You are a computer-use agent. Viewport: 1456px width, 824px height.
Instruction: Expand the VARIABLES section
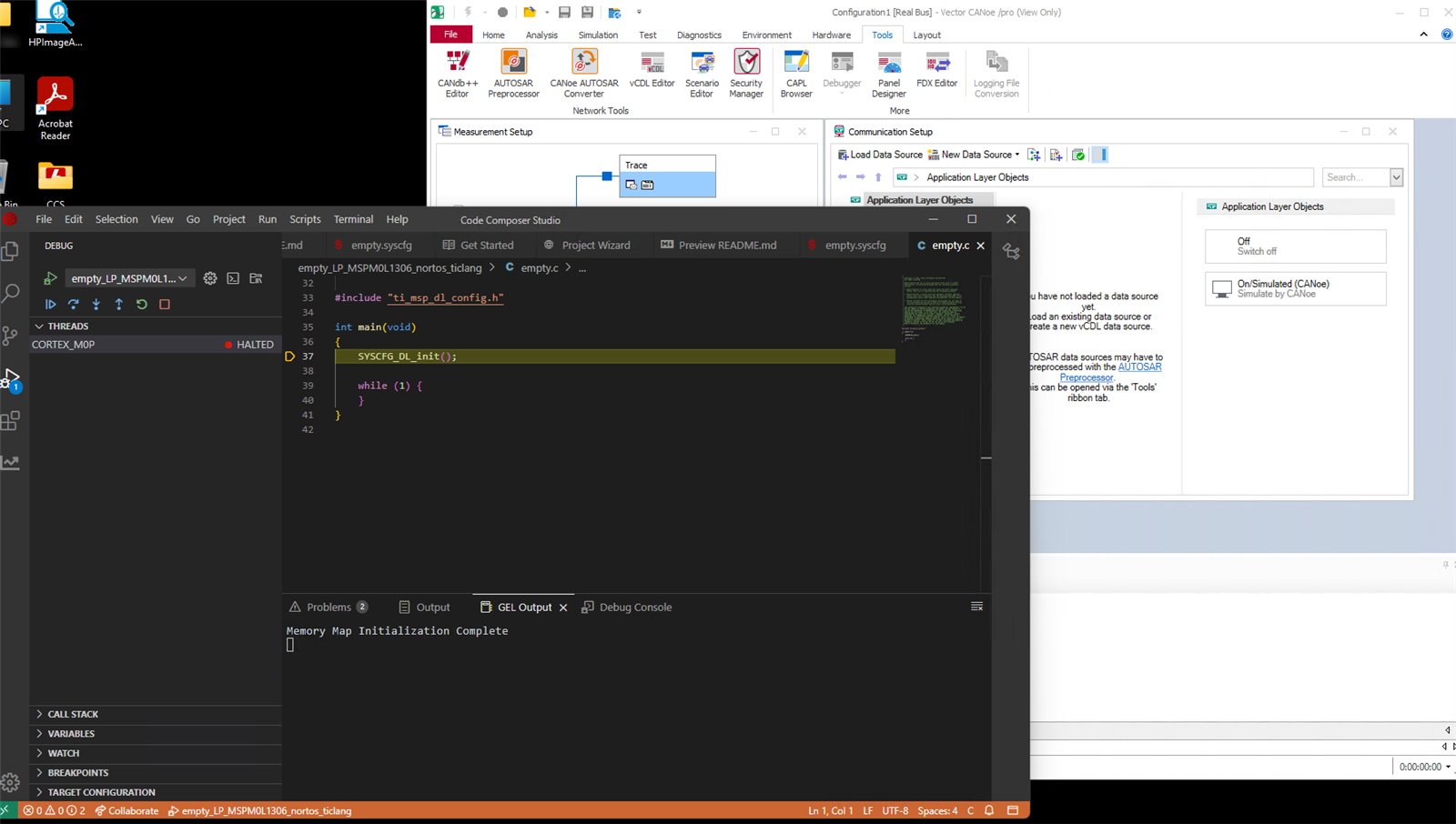[156, 734]
